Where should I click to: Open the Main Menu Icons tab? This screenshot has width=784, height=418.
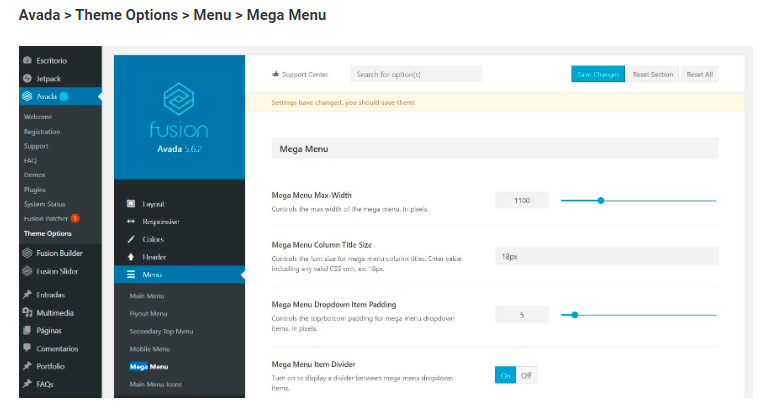156,384
